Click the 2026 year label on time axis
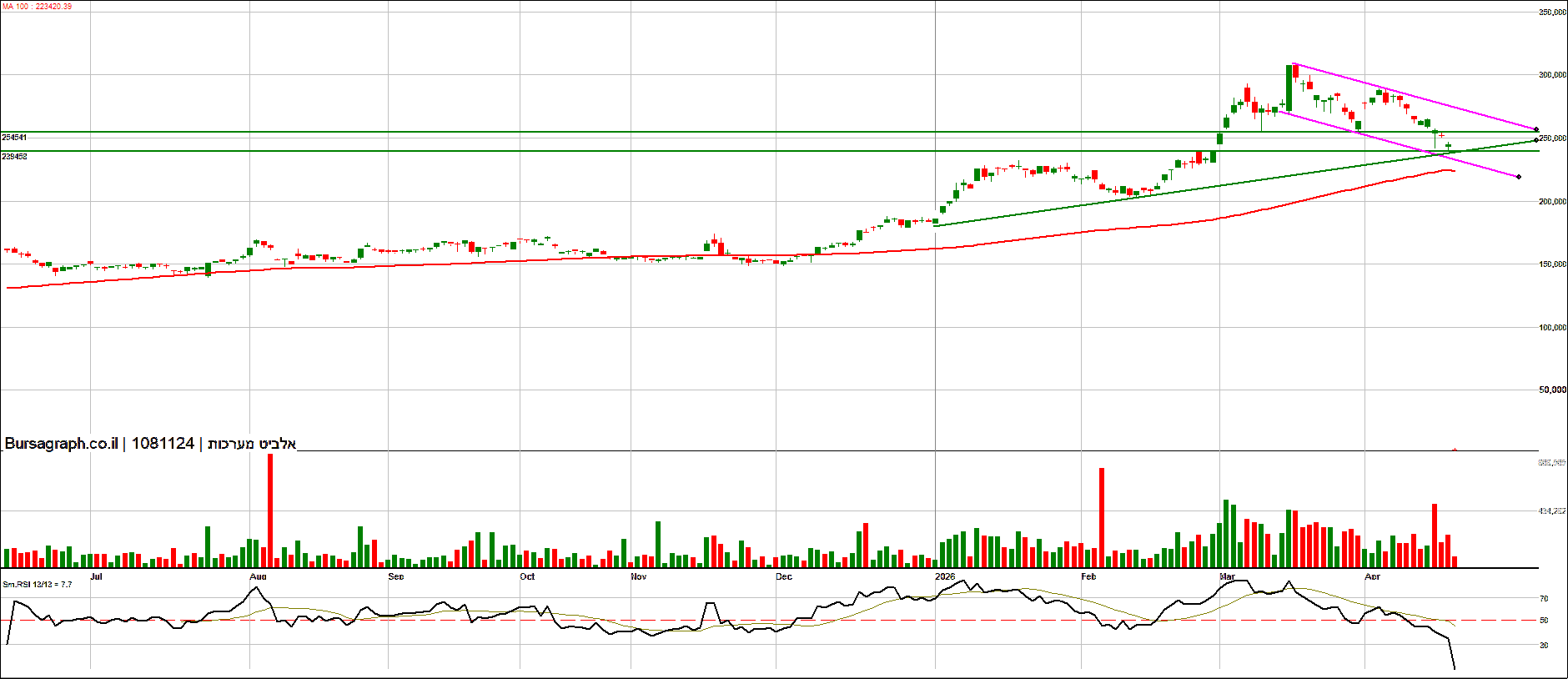This screenshot has width=1568, height=679. pyautogui.click(x=945, y=577)
